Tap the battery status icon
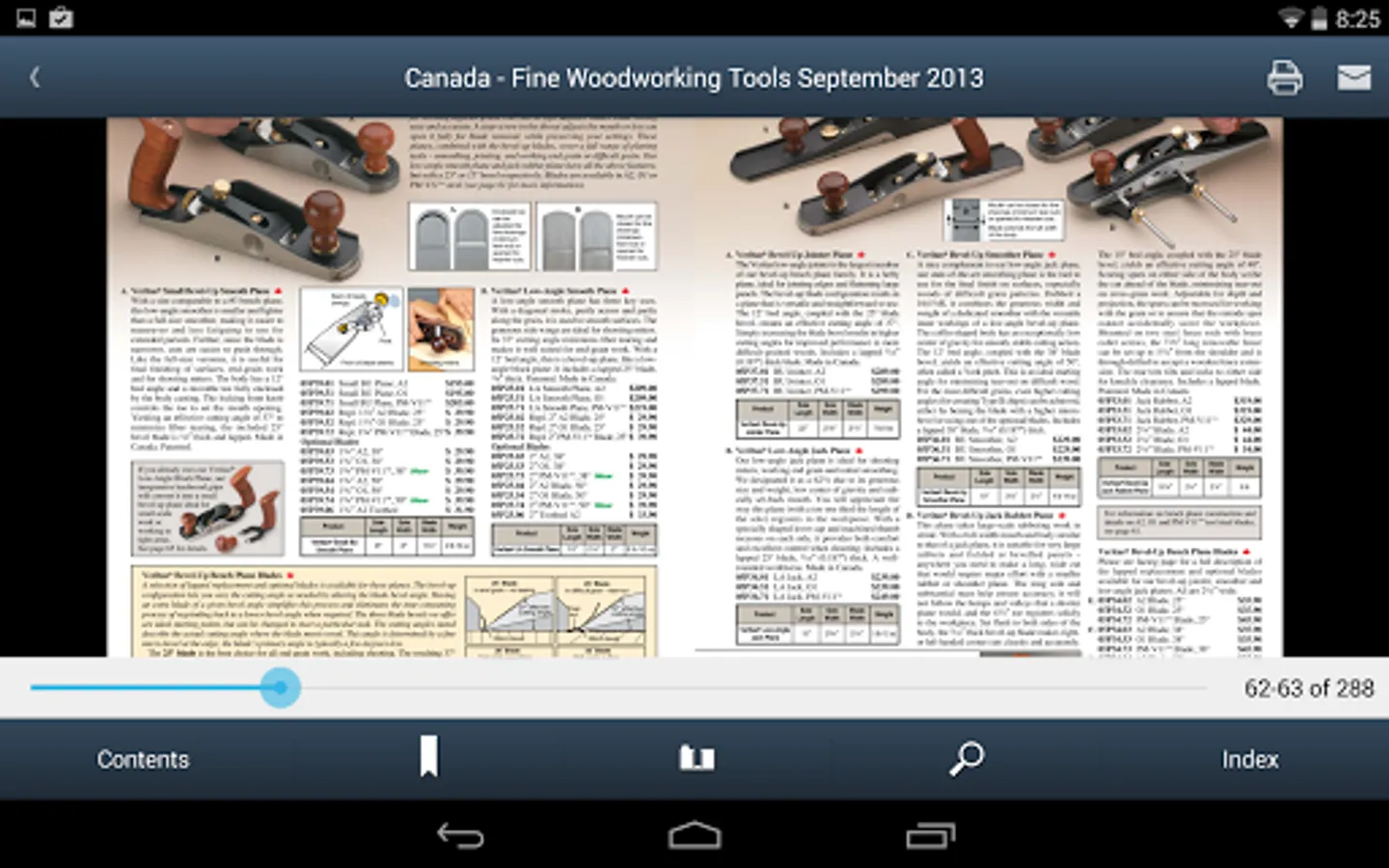The width and height of the screenshot is (1389, 868). pyautogui.click(x=1319, y=18)
